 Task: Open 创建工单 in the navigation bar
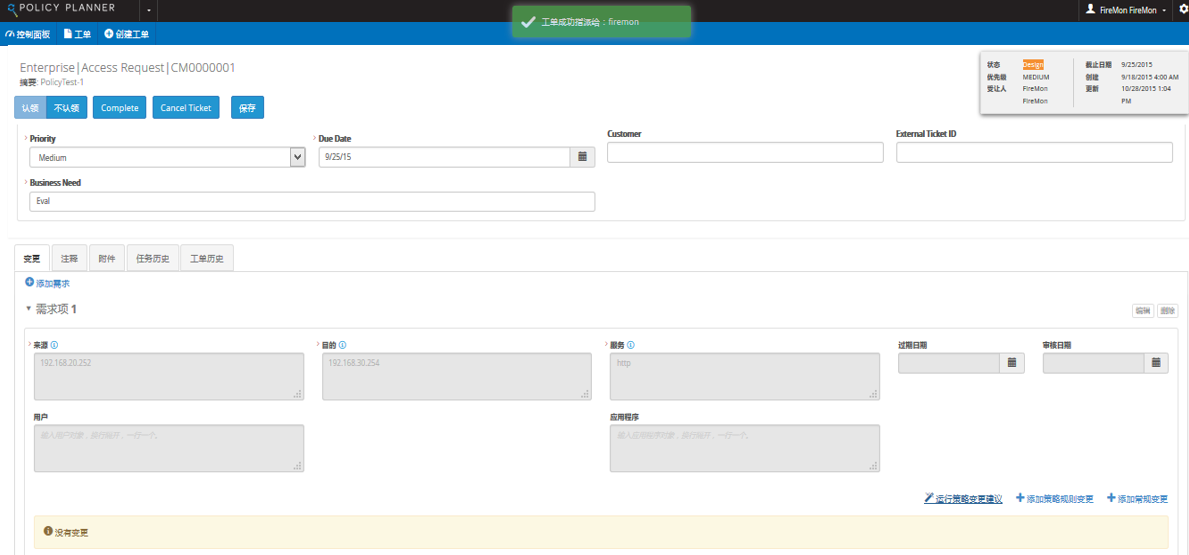(127, 34)
